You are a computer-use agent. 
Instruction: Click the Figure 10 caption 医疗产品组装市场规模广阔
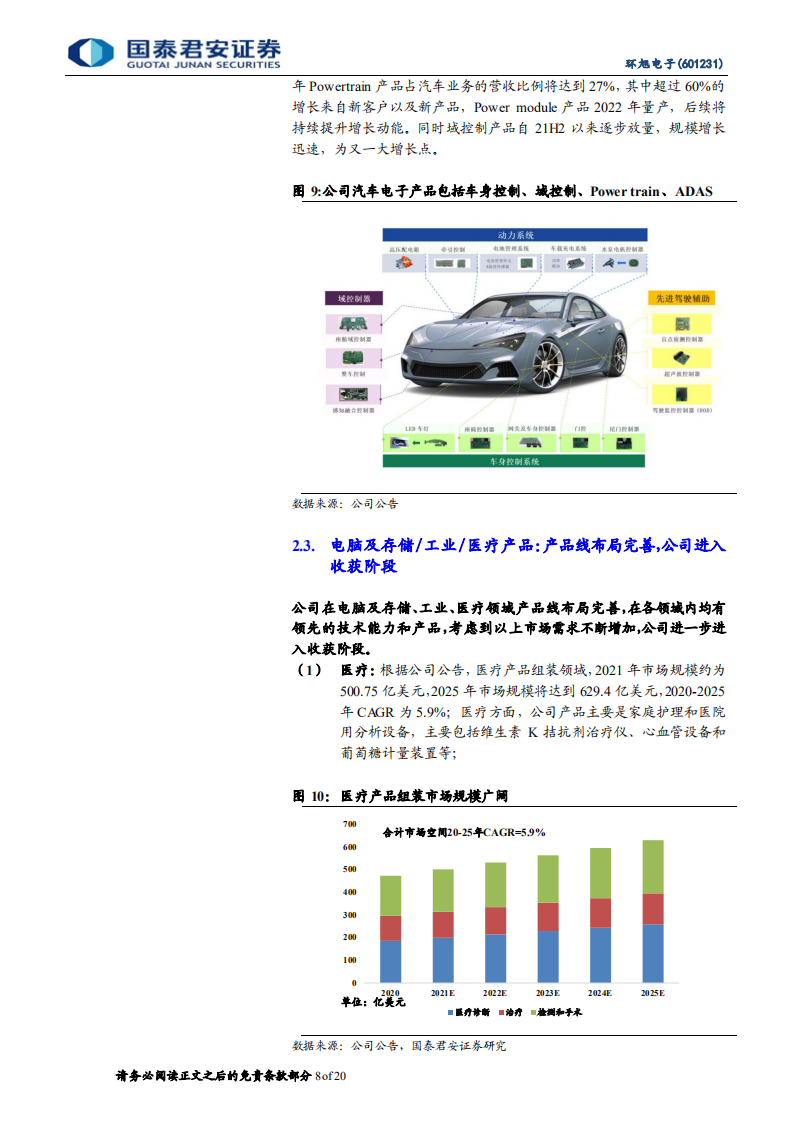400,796
